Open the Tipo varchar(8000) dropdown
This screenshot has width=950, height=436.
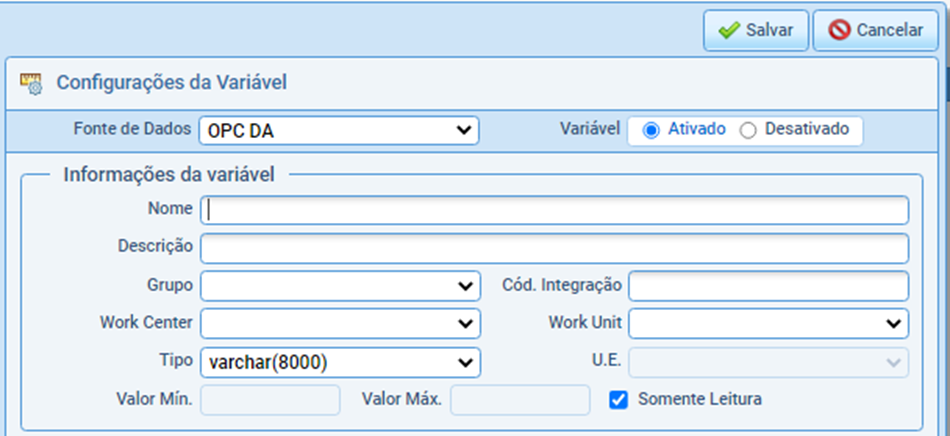[340, 362]
